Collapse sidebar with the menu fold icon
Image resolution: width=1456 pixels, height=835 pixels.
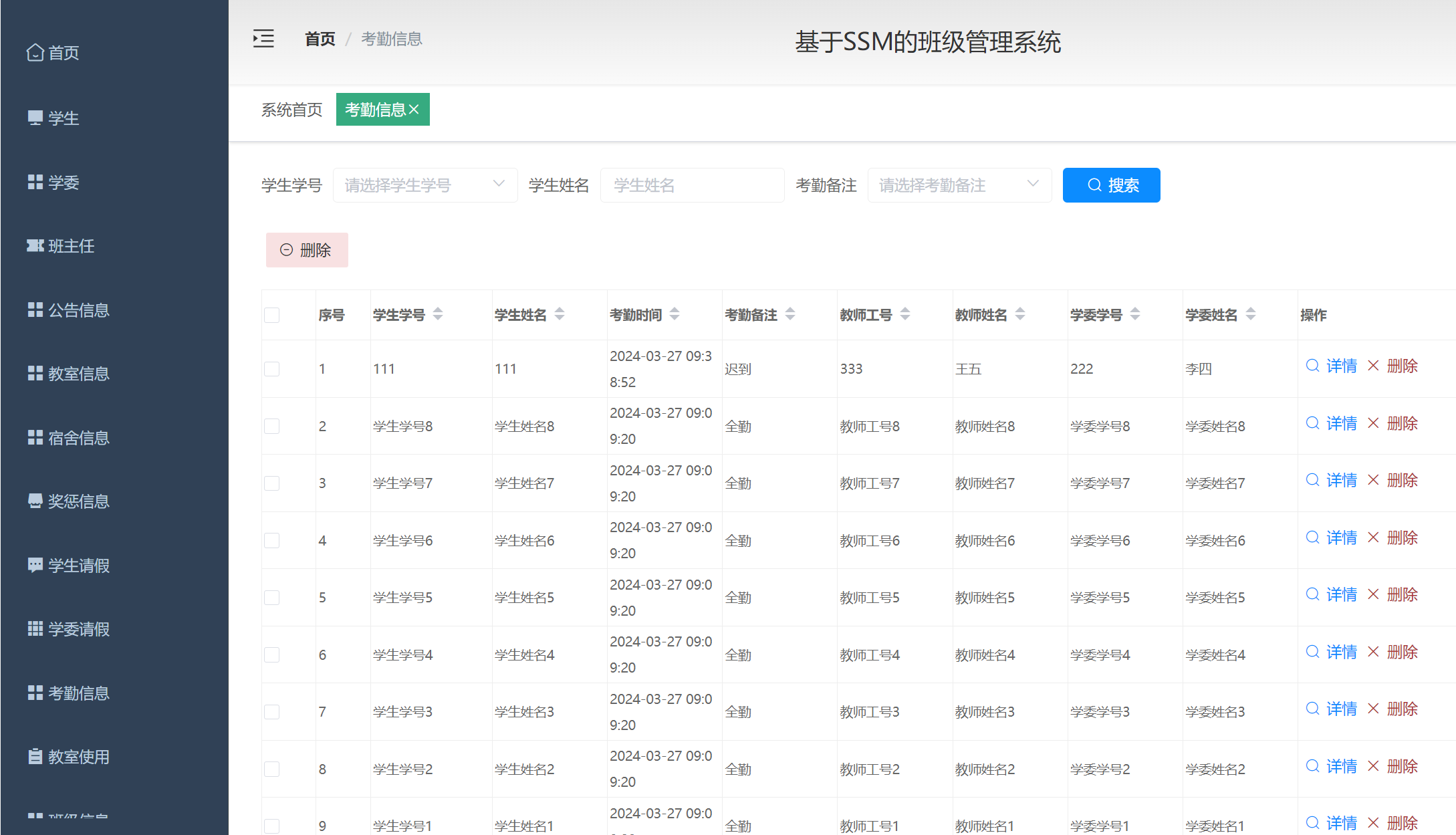pos(263,39)
